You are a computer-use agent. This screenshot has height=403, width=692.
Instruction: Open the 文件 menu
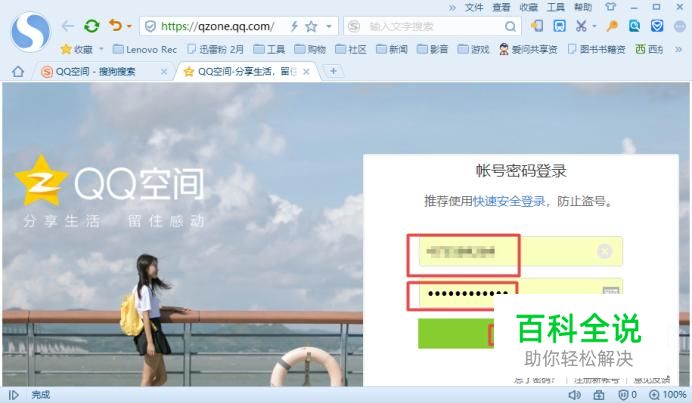(x=474, y=8)
